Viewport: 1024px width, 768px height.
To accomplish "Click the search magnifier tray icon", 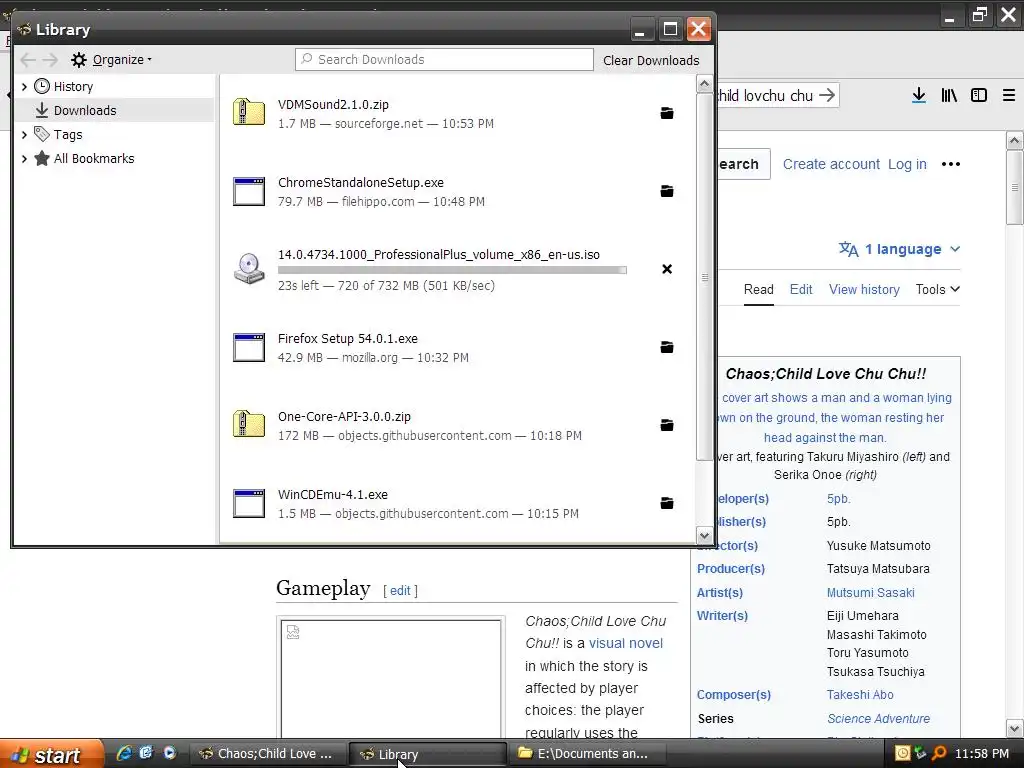I will tap(938, 753).
